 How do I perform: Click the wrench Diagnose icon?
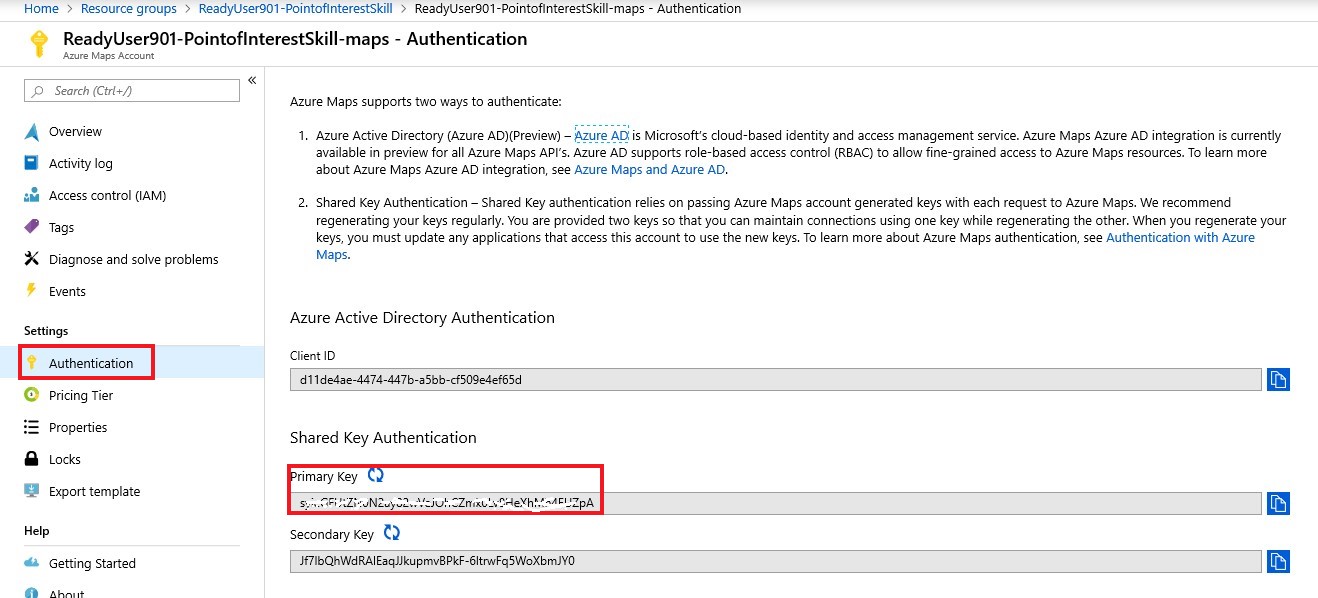tap(32, 259)
